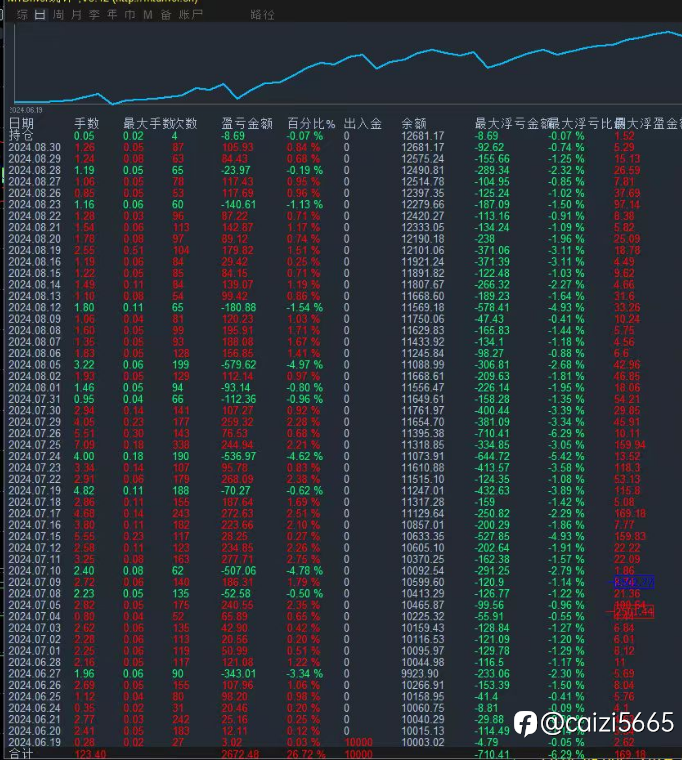
Task: Click the floating loss ratio -5.42 %
Action: [566, 456]
